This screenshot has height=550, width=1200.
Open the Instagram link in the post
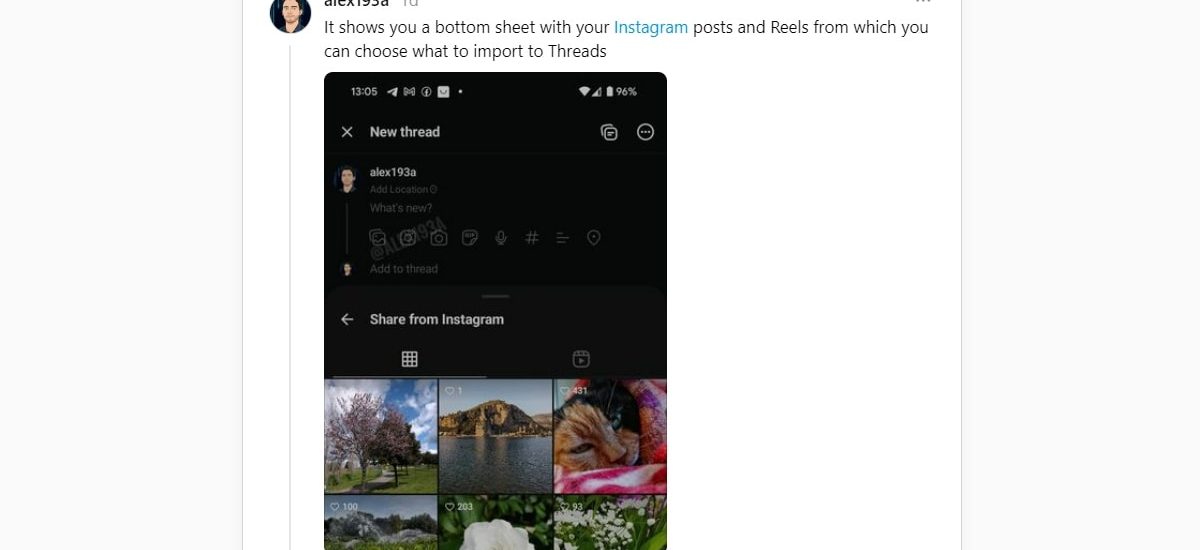(651, 27)
